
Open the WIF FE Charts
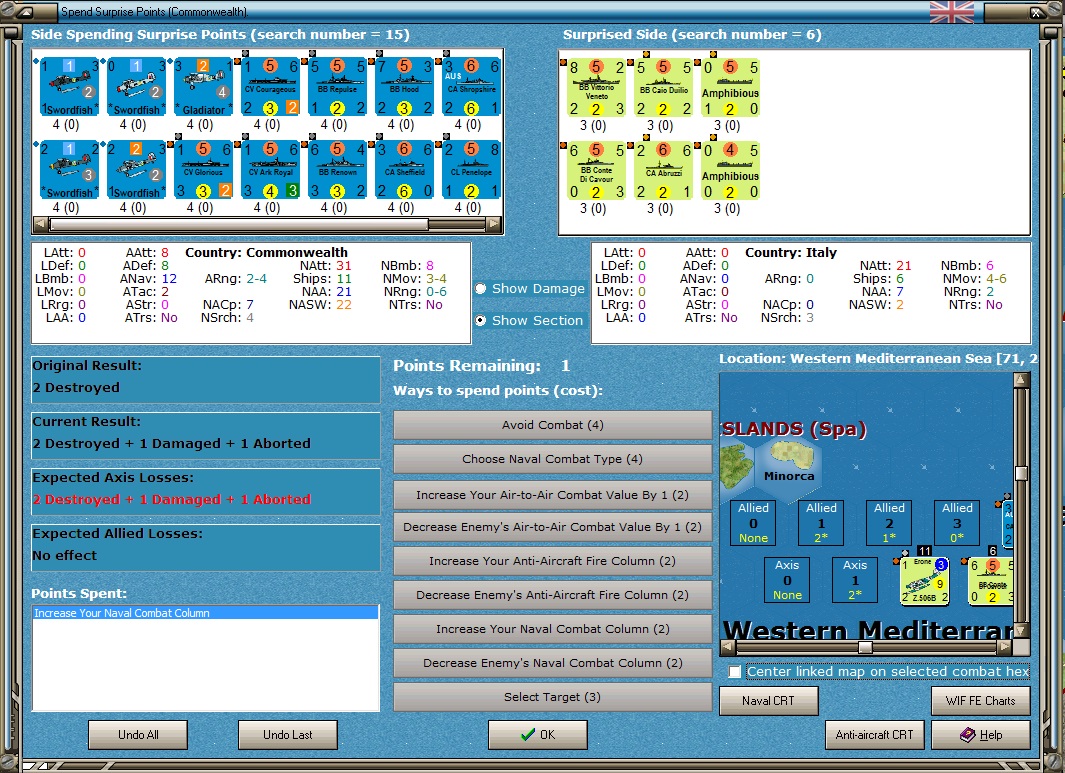pos(980,701)
